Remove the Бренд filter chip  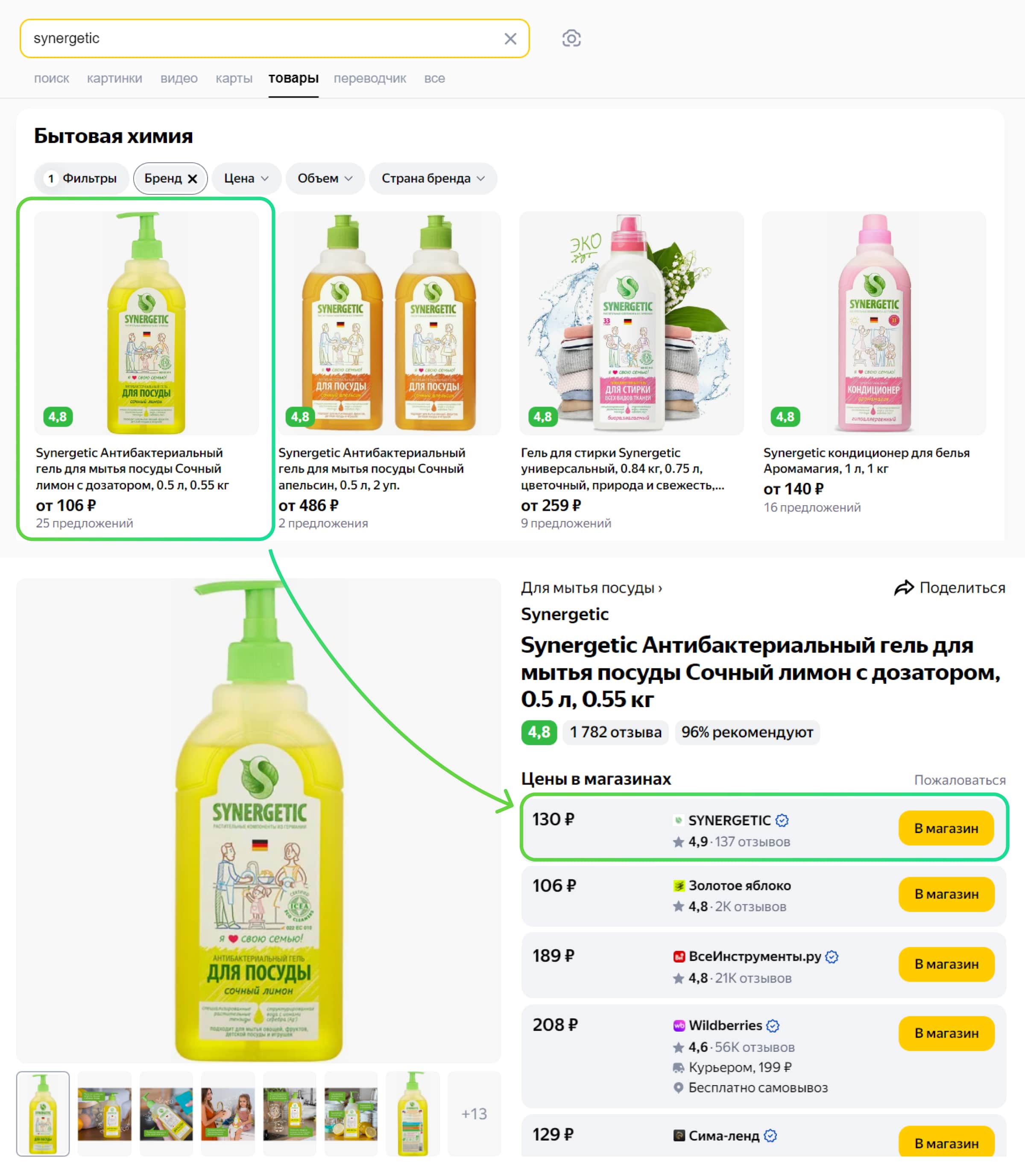point(193,178)
